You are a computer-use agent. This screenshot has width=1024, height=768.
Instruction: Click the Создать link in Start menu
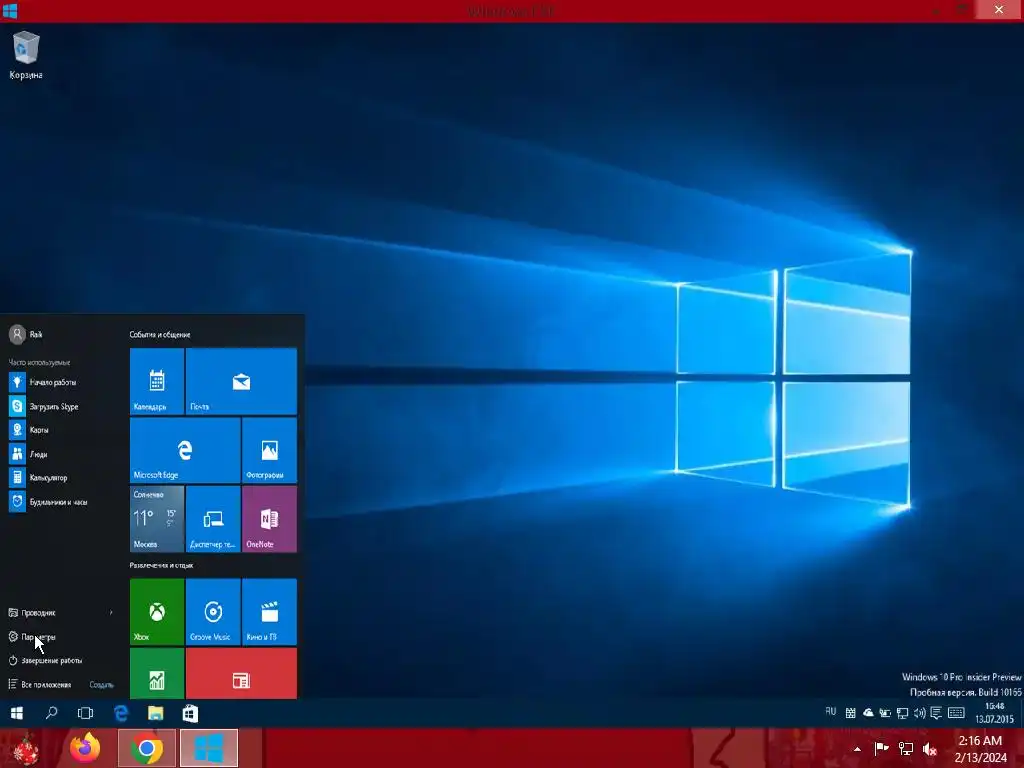(x=101, y=684)
